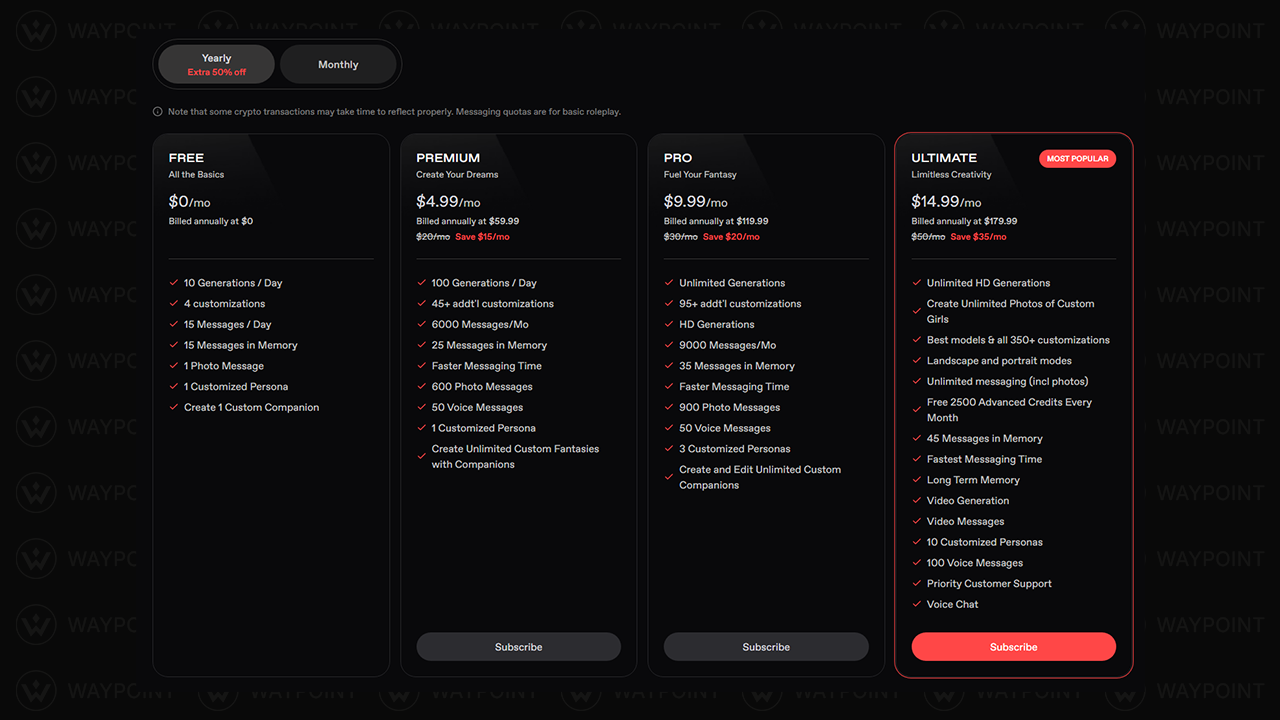Subscribe to the Ultimate plan
This screenshot has height=720, width=1280.
click(1013, 646)
